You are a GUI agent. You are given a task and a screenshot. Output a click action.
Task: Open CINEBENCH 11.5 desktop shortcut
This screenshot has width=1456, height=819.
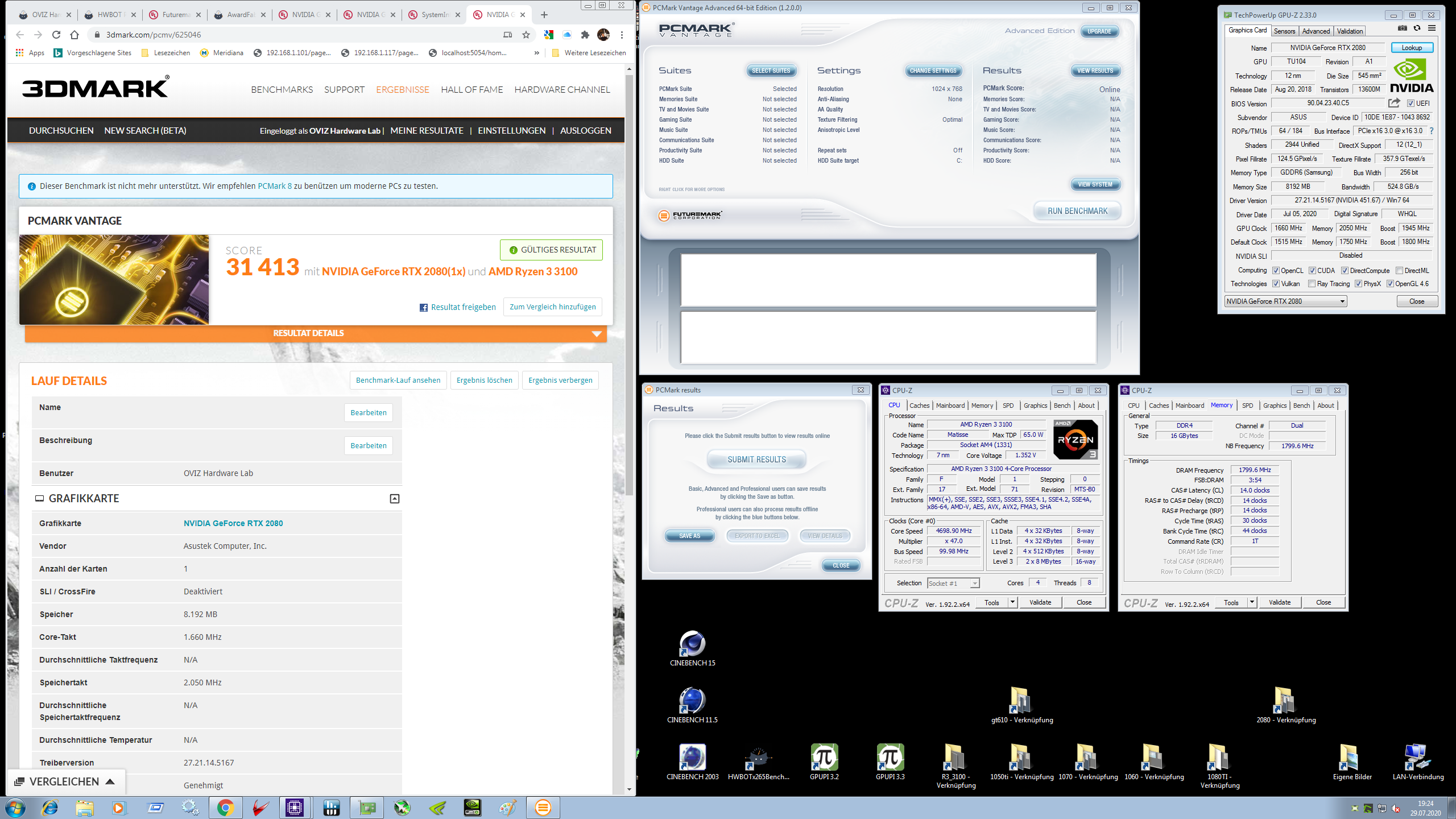tap(692, 705)
